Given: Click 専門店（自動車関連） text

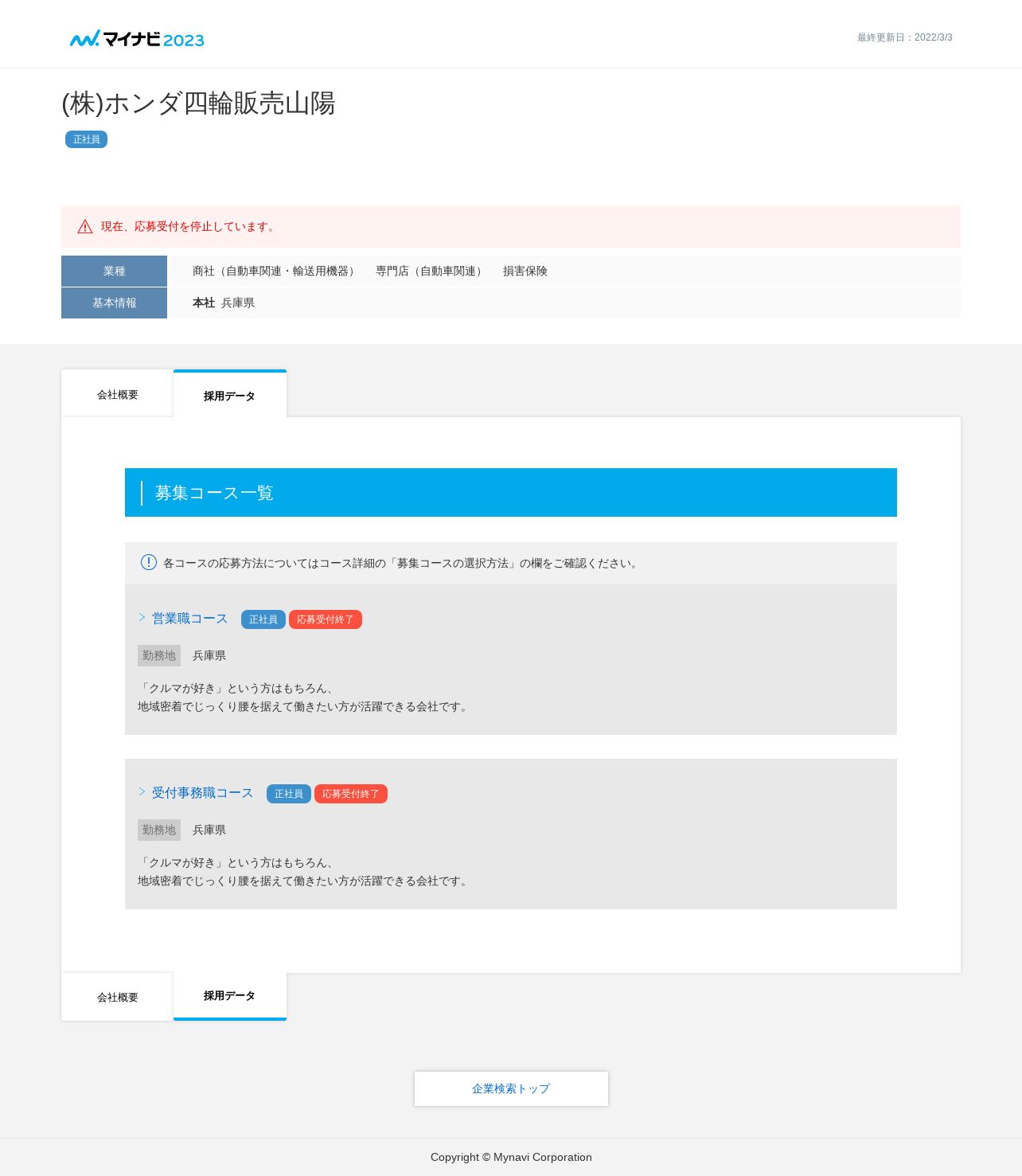Looking at the screenshot, I should (x=431, y=272).
